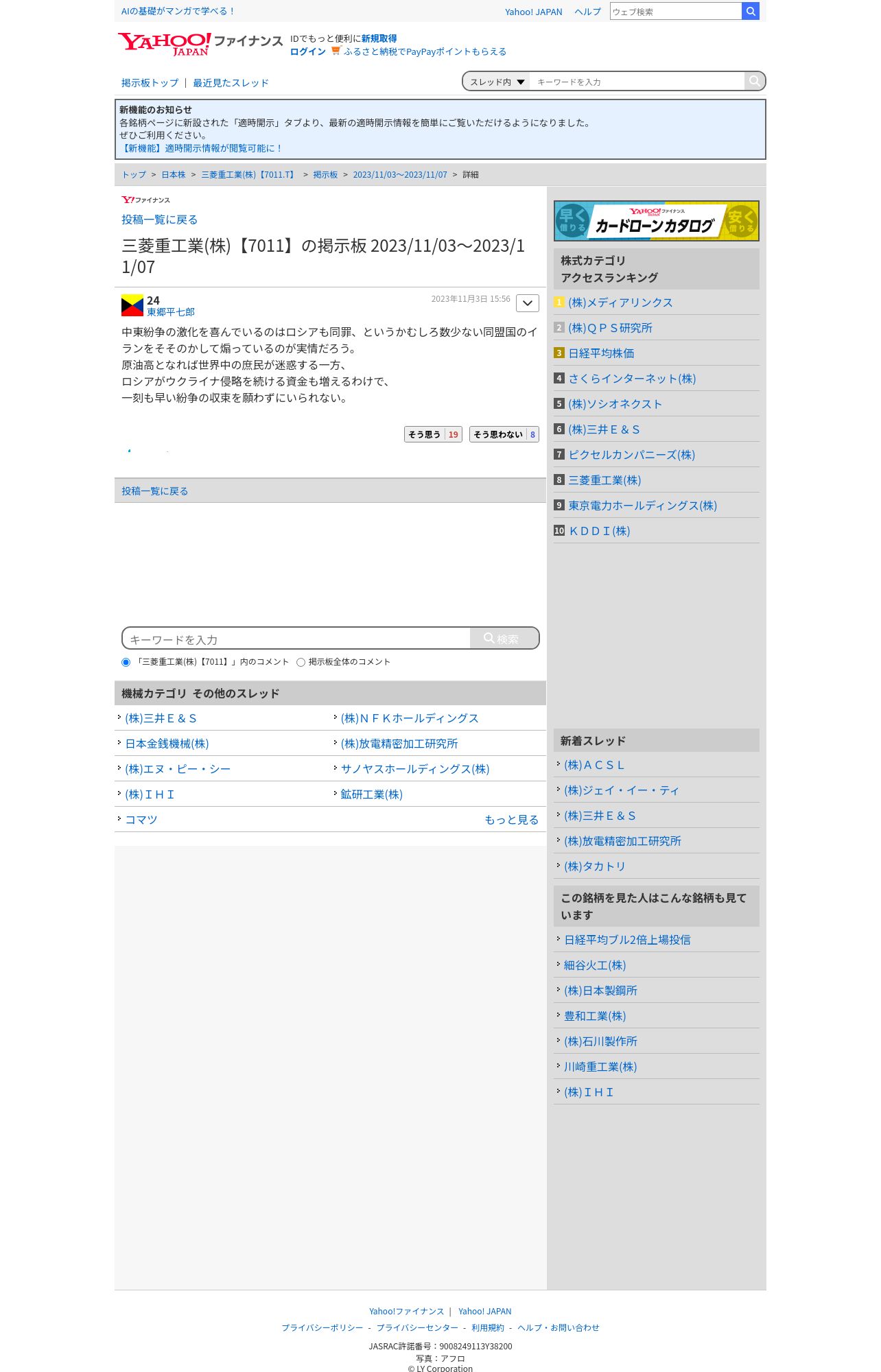This screenshot has height=1372, width=881.
Task: Open (株)日本製鋼所 link
Action: (600, 991)
